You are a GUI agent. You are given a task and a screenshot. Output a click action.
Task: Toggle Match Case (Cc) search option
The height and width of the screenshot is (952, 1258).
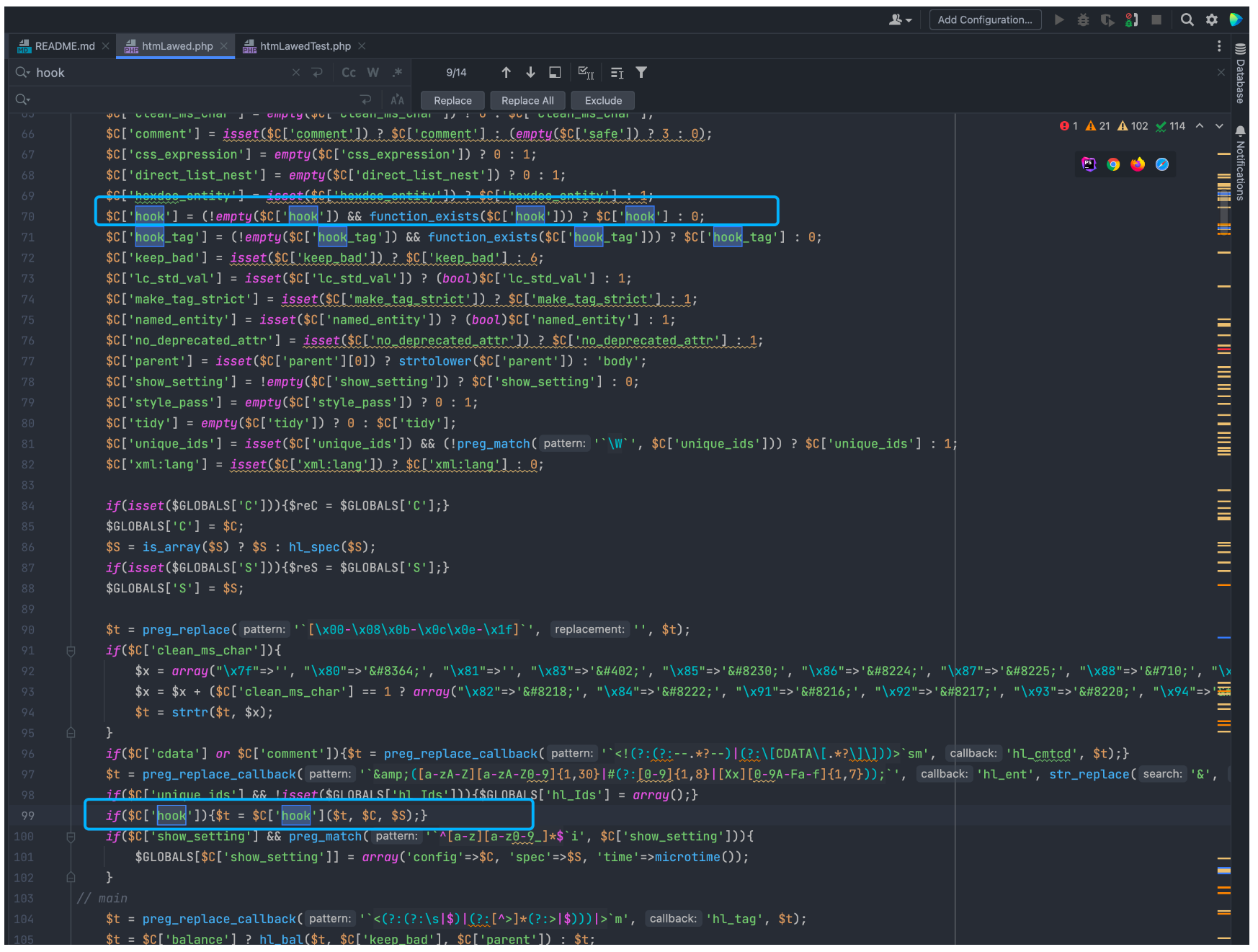(x=349, y=73)
